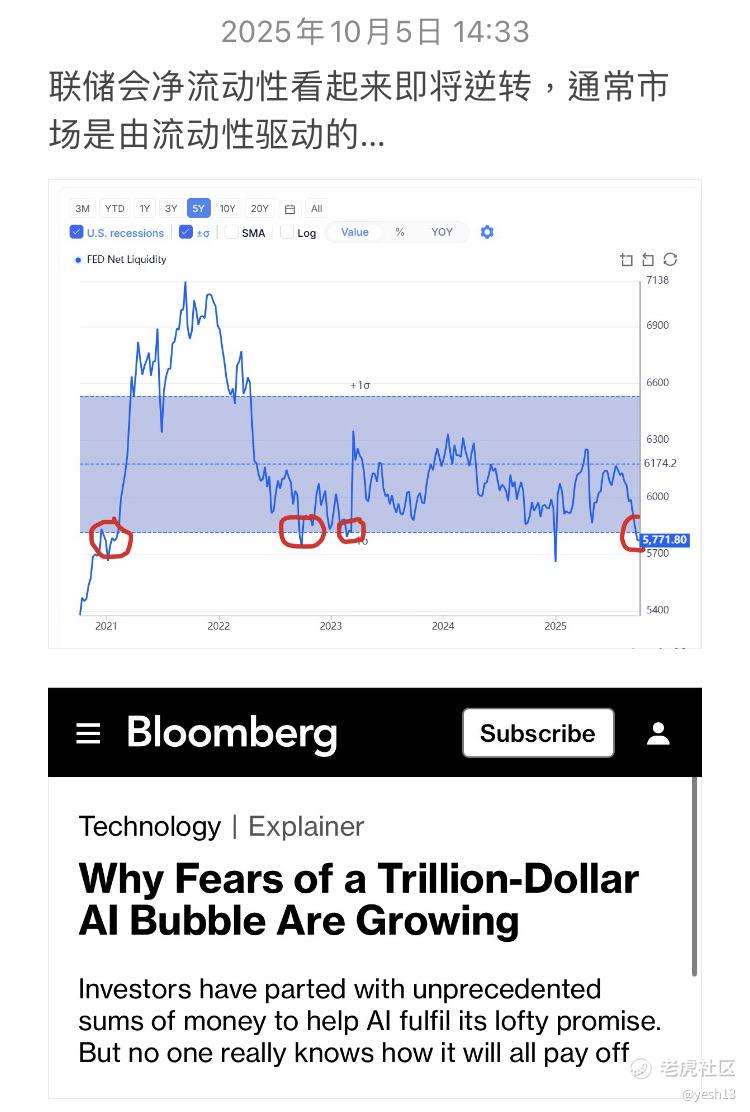Enable the SMA checkbox
Viewport: 750px width, 1112px height.
tap(232, 232)
